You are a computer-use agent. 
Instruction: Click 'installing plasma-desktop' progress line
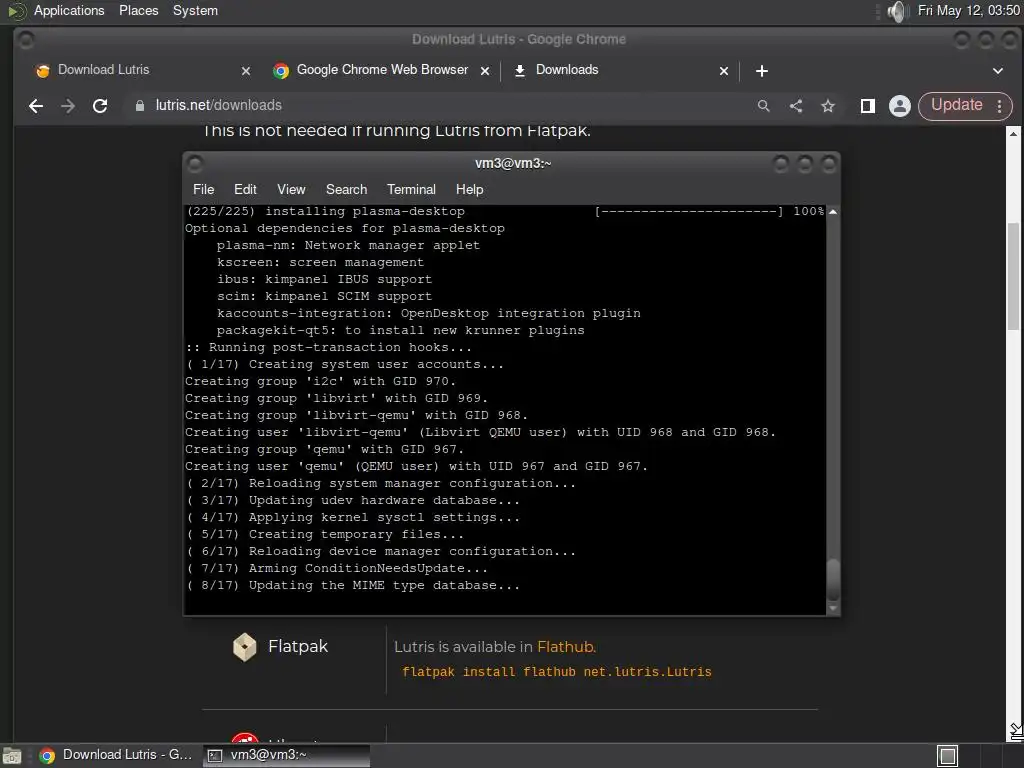tap(504, 212)
